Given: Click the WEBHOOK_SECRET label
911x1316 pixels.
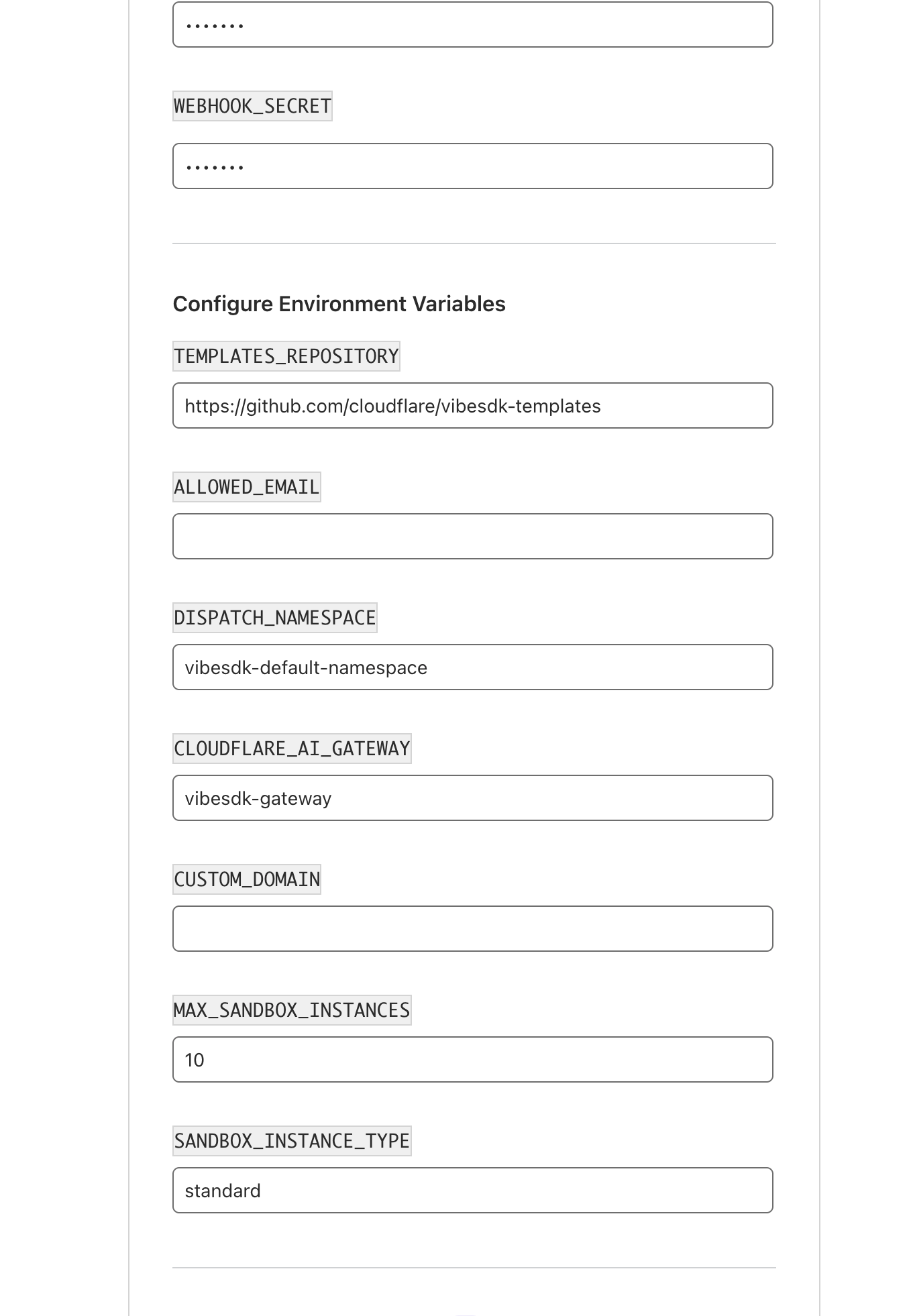Looking at the screenshot, I should pos(252,106).
